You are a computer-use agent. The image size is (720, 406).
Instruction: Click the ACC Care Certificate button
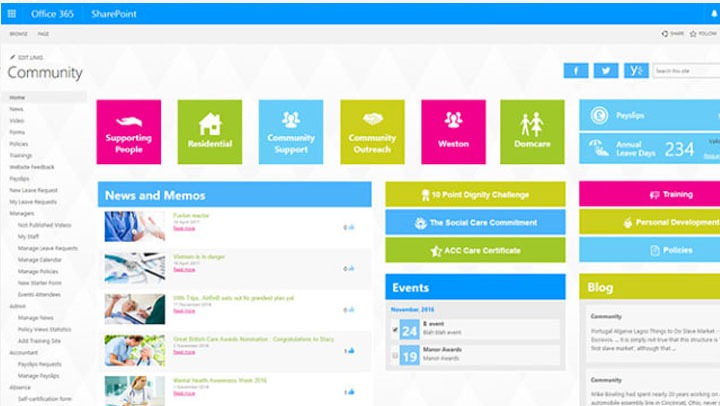tap(475, 250)
